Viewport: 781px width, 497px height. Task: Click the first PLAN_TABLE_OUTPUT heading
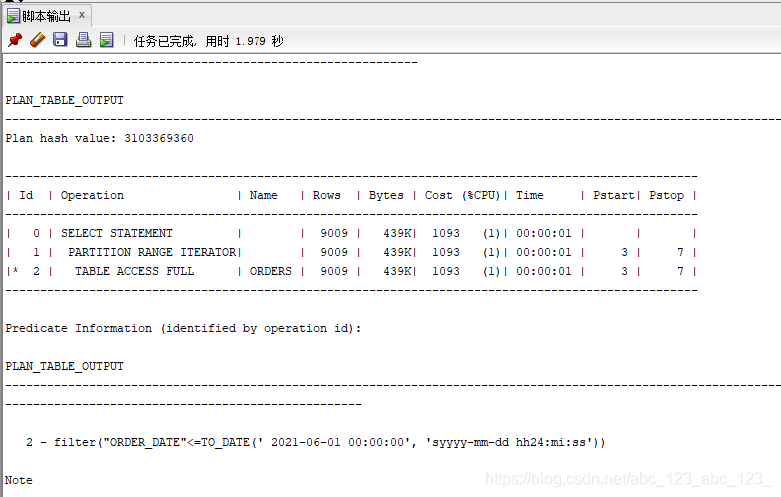[x=64, y=100]
